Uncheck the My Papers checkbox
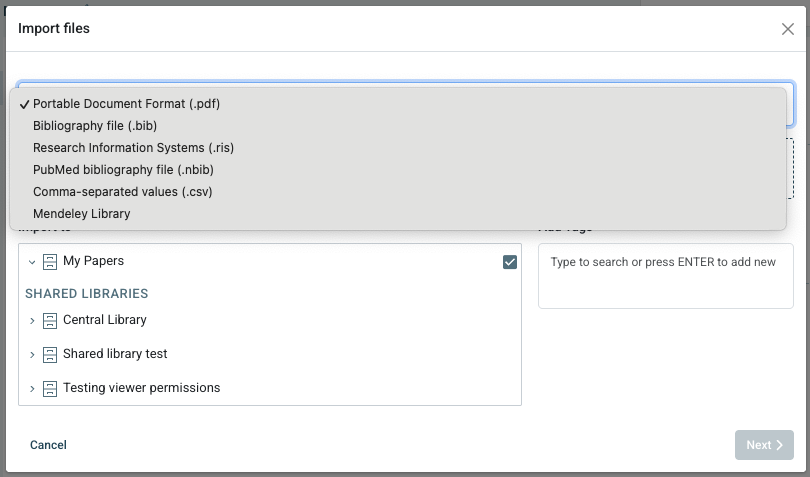The height and width of the screenshot is (477, 810). (x=510, y=262)
